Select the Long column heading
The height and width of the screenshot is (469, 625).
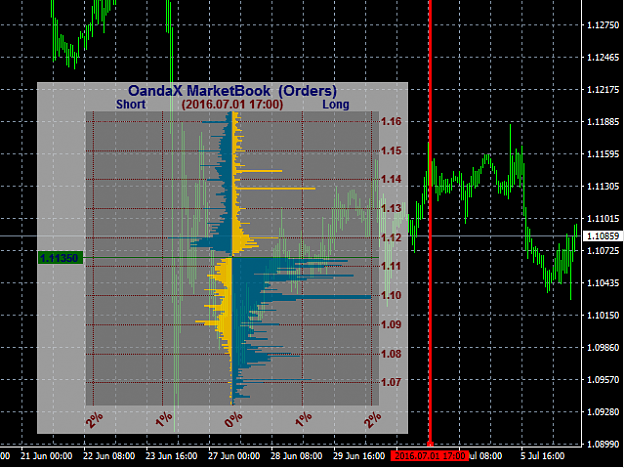(x=336, y=104)
